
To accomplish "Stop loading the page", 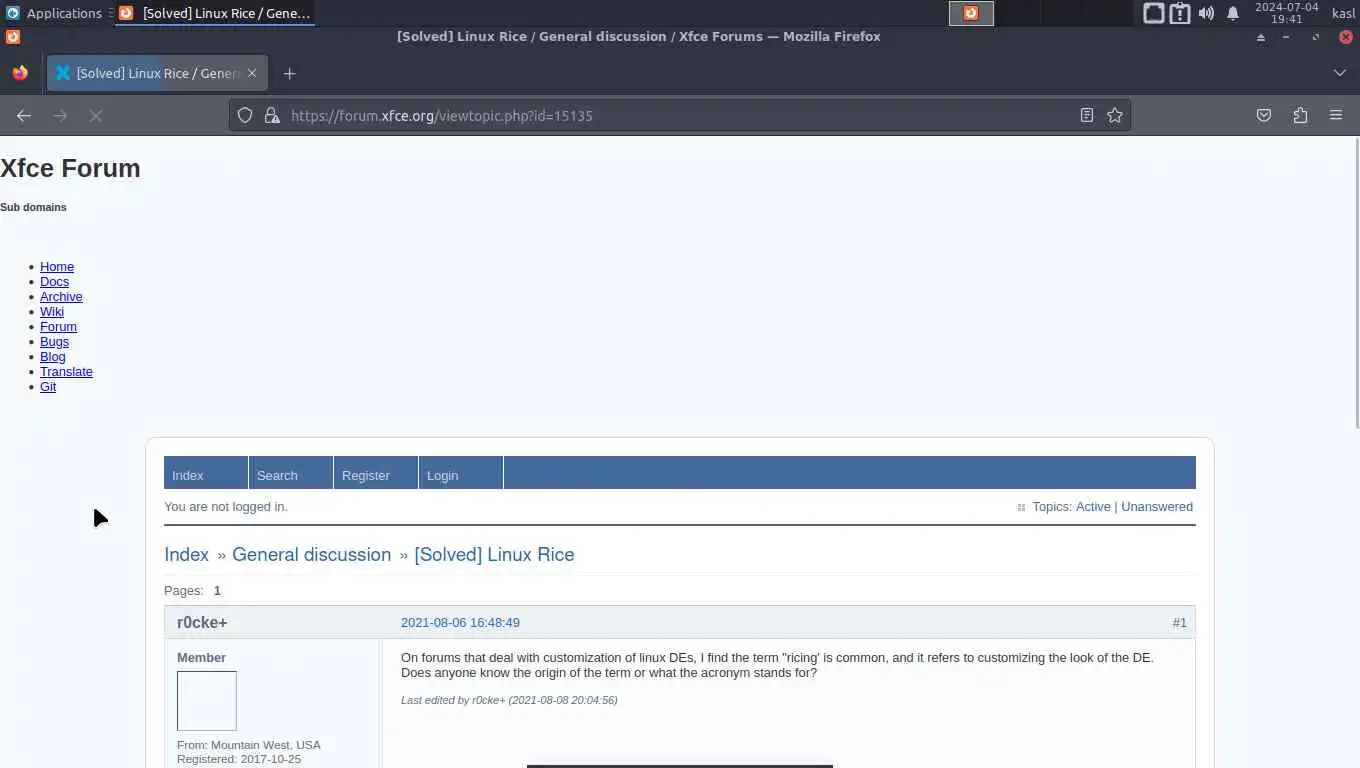I will [96, 116].
